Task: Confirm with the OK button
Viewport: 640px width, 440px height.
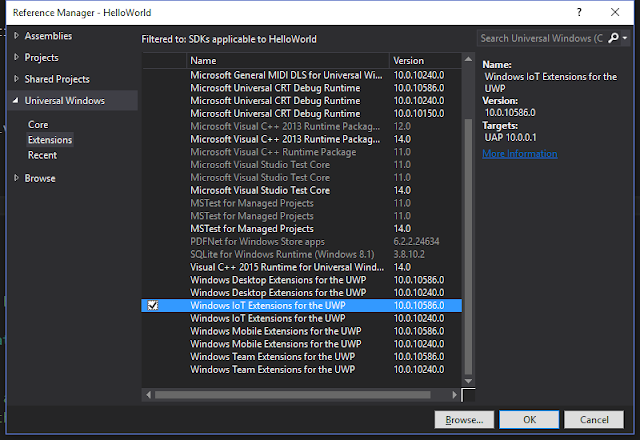Action: tap(529, 420)
